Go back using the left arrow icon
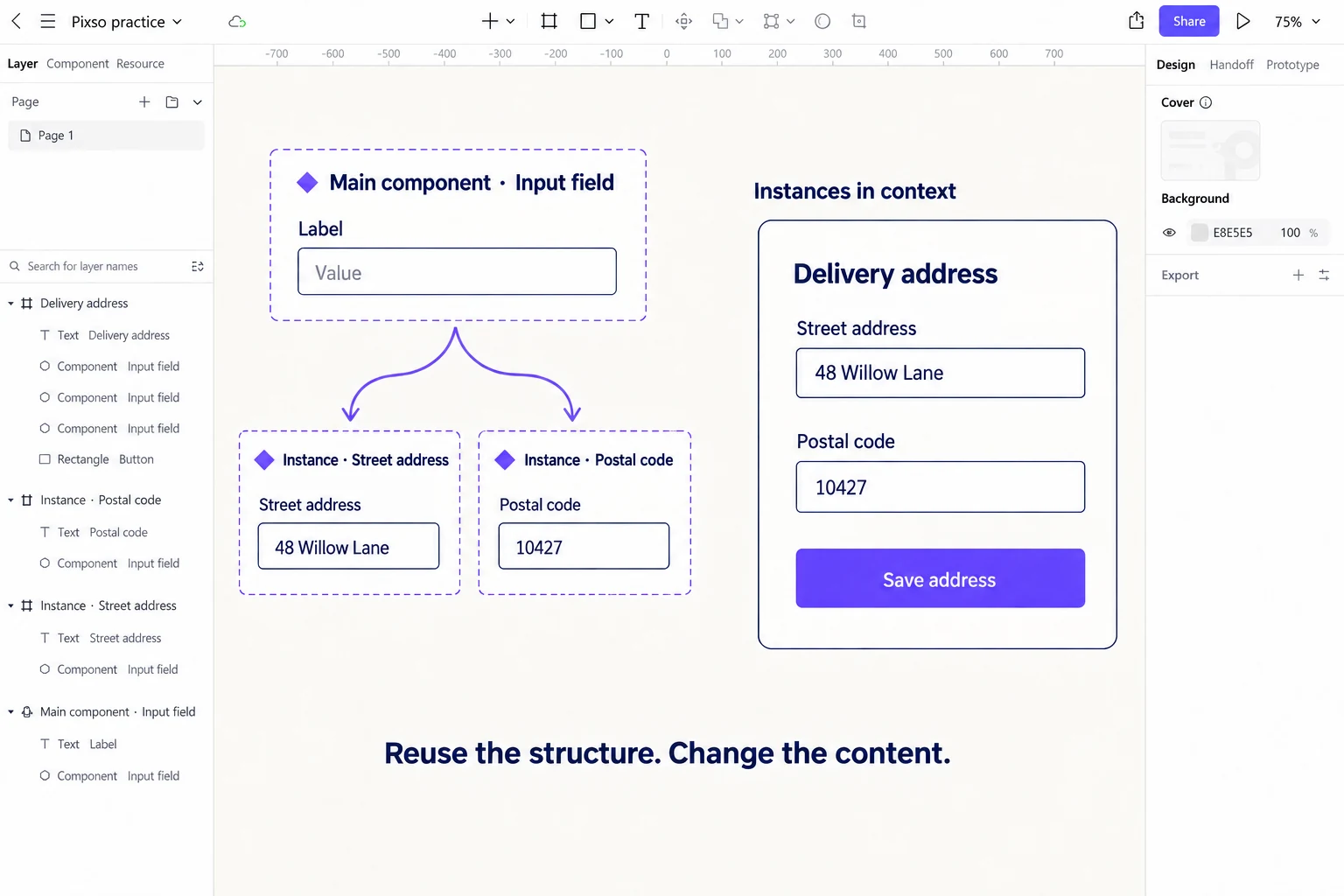 [x=16, y=21]
